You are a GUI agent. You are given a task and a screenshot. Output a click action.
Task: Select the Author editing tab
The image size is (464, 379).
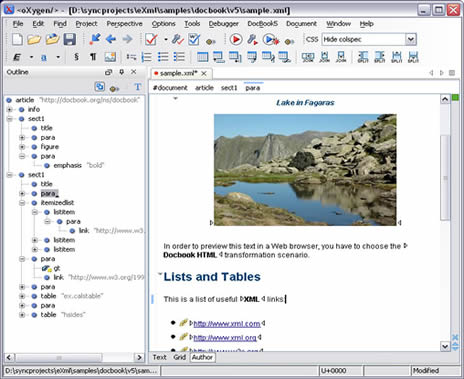point(202,357)
